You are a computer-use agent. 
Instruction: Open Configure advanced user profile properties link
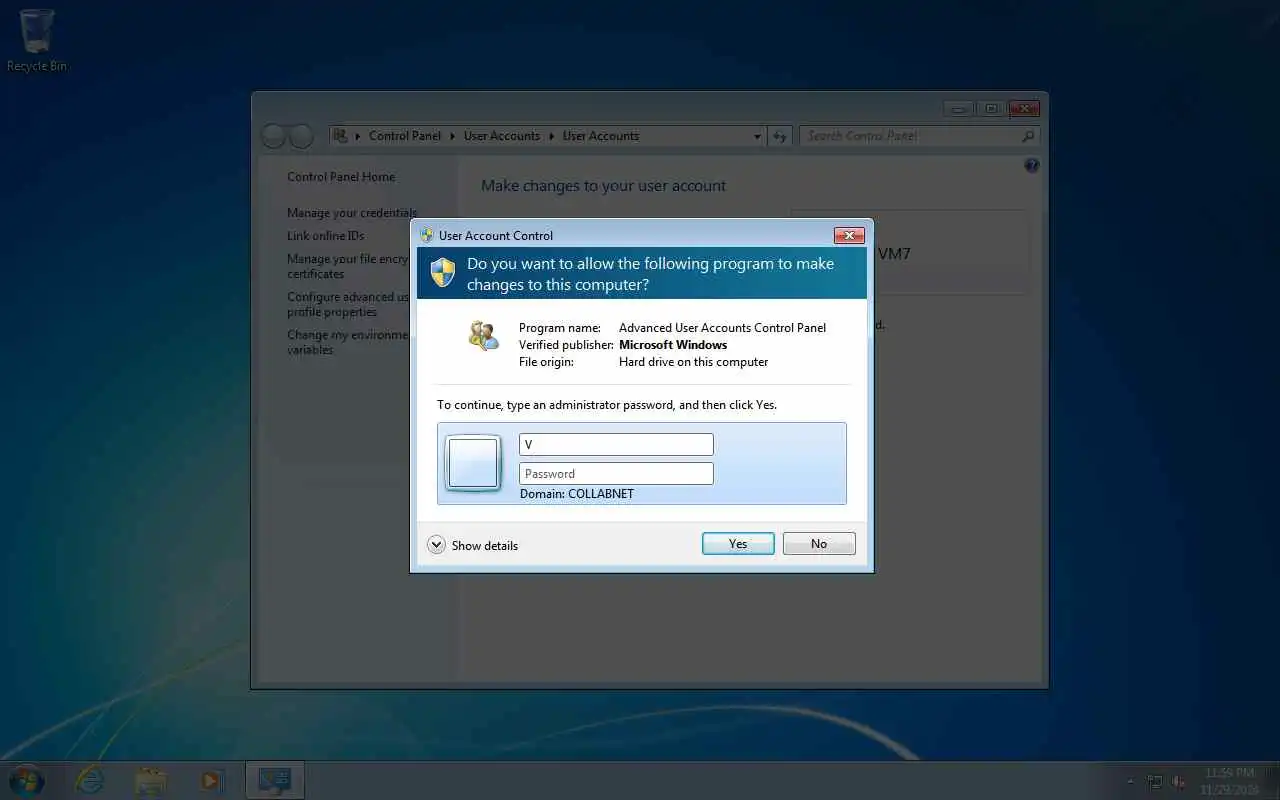pos(348,304)
